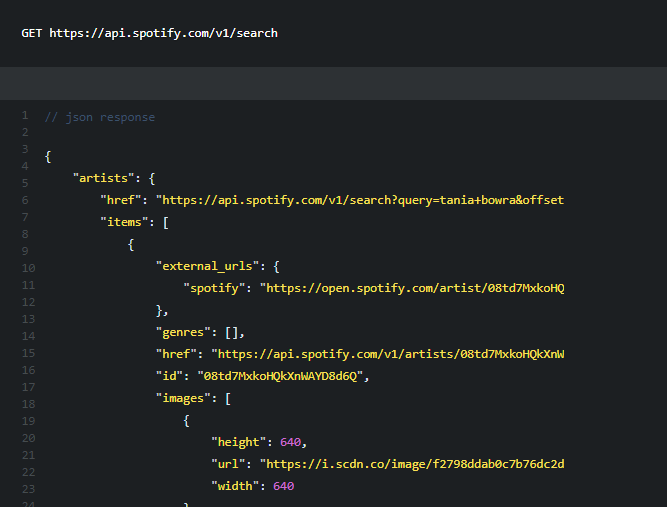667x507 pixels.
Task: Open the i.scdn.co image URL
Action: point(412,464)
